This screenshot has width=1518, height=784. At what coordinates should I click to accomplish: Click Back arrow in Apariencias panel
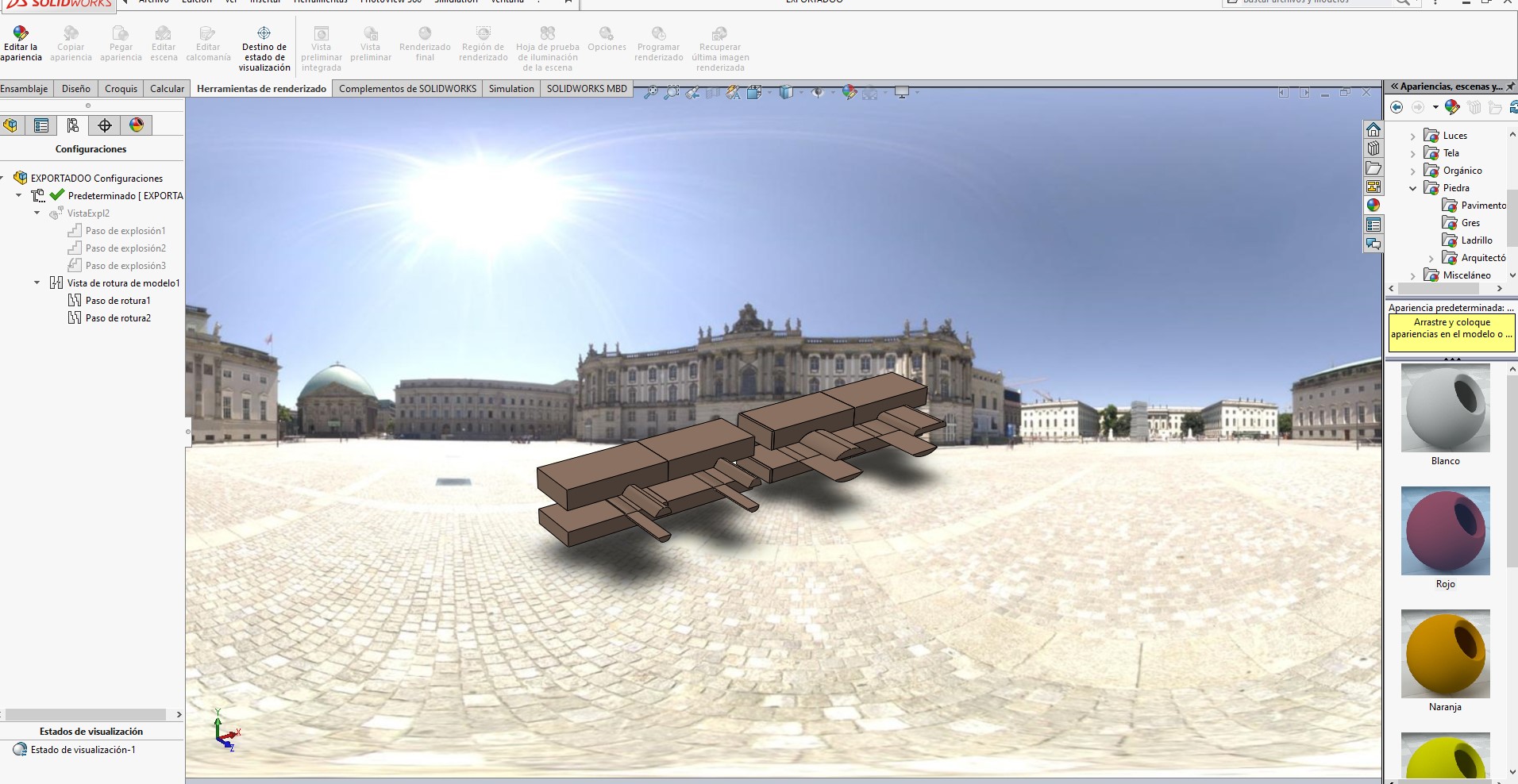pos(1397,107)
